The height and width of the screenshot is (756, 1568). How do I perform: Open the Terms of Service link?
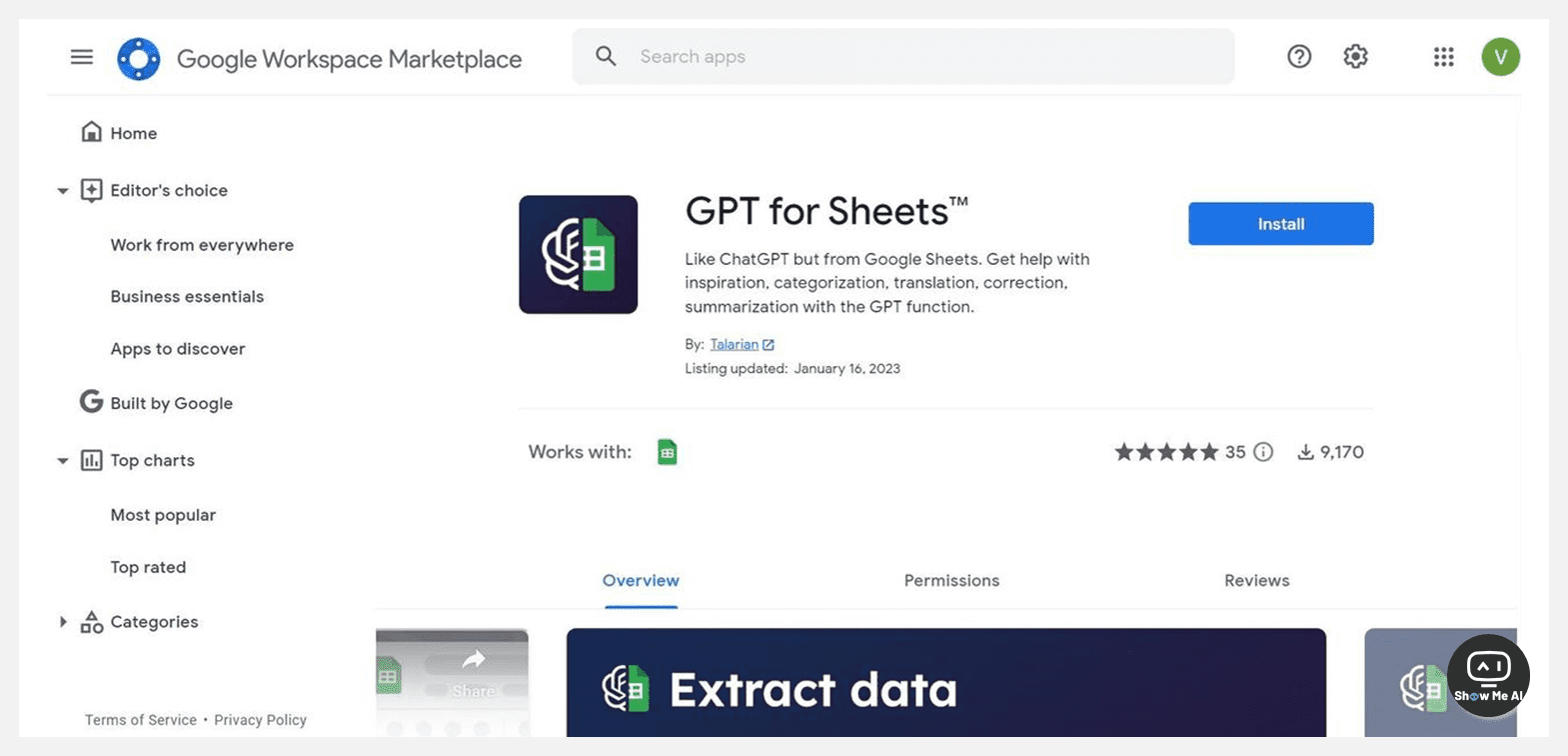coord(141,720)
